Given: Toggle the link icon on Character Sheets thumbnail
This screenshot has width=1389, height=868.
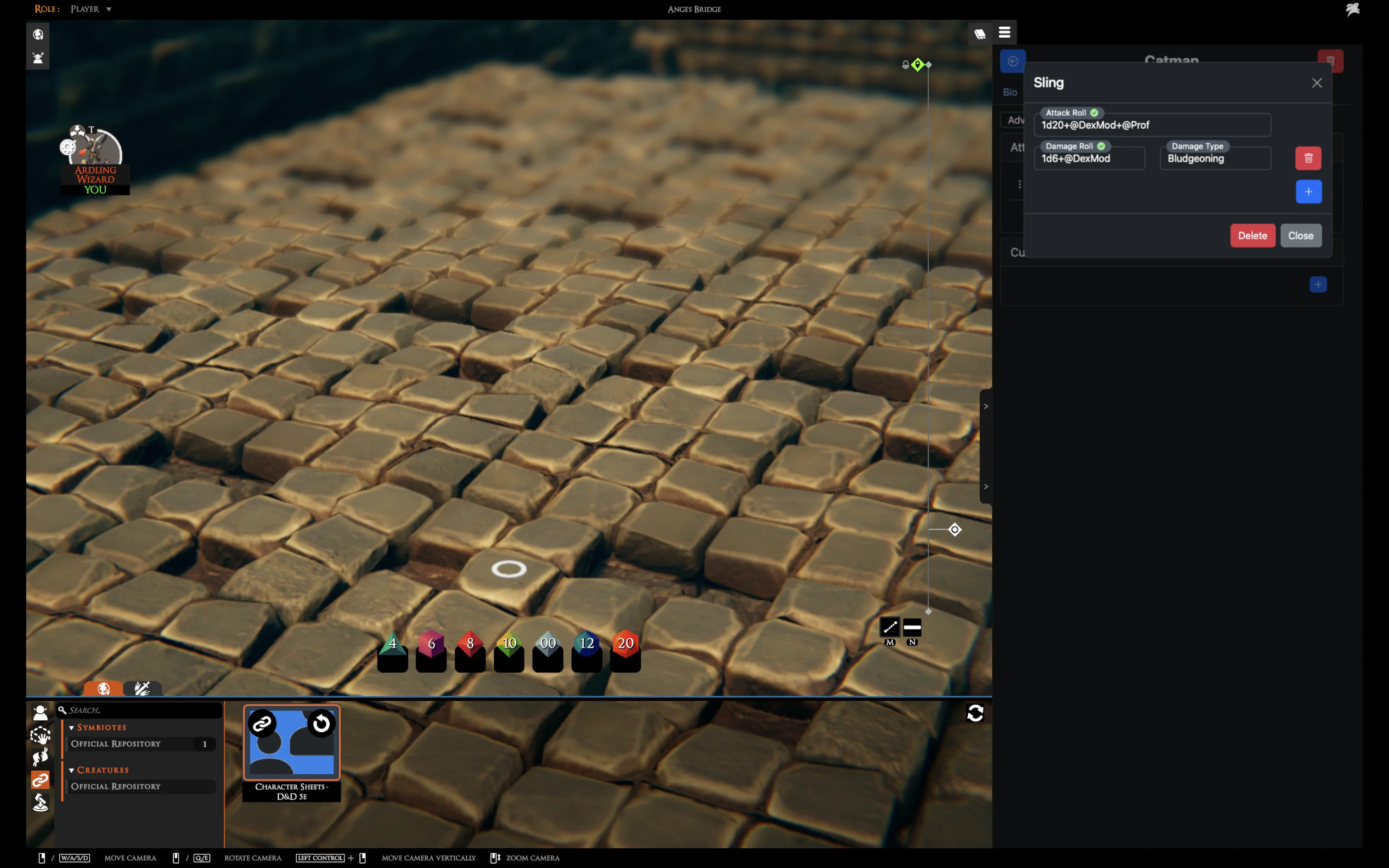Looking at the screenshot, I should coord(262,723).
